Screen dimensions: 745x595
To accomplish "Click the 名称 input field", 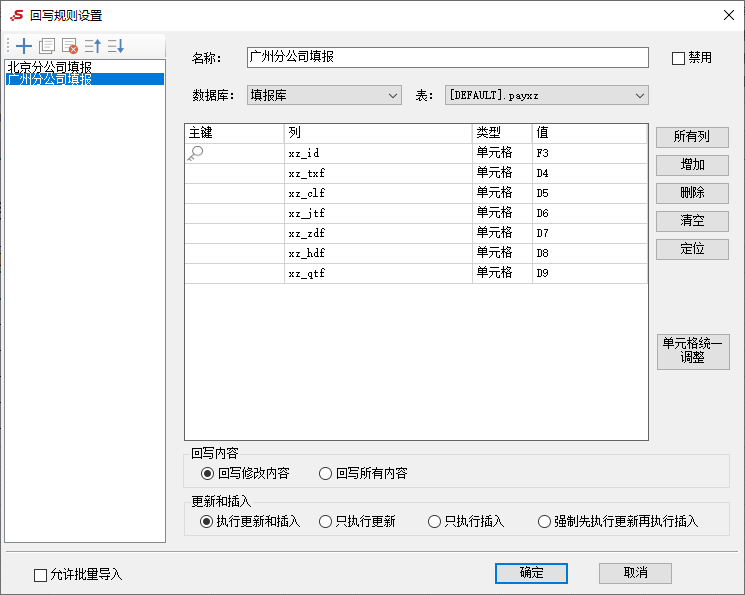I will pos(448,58).
